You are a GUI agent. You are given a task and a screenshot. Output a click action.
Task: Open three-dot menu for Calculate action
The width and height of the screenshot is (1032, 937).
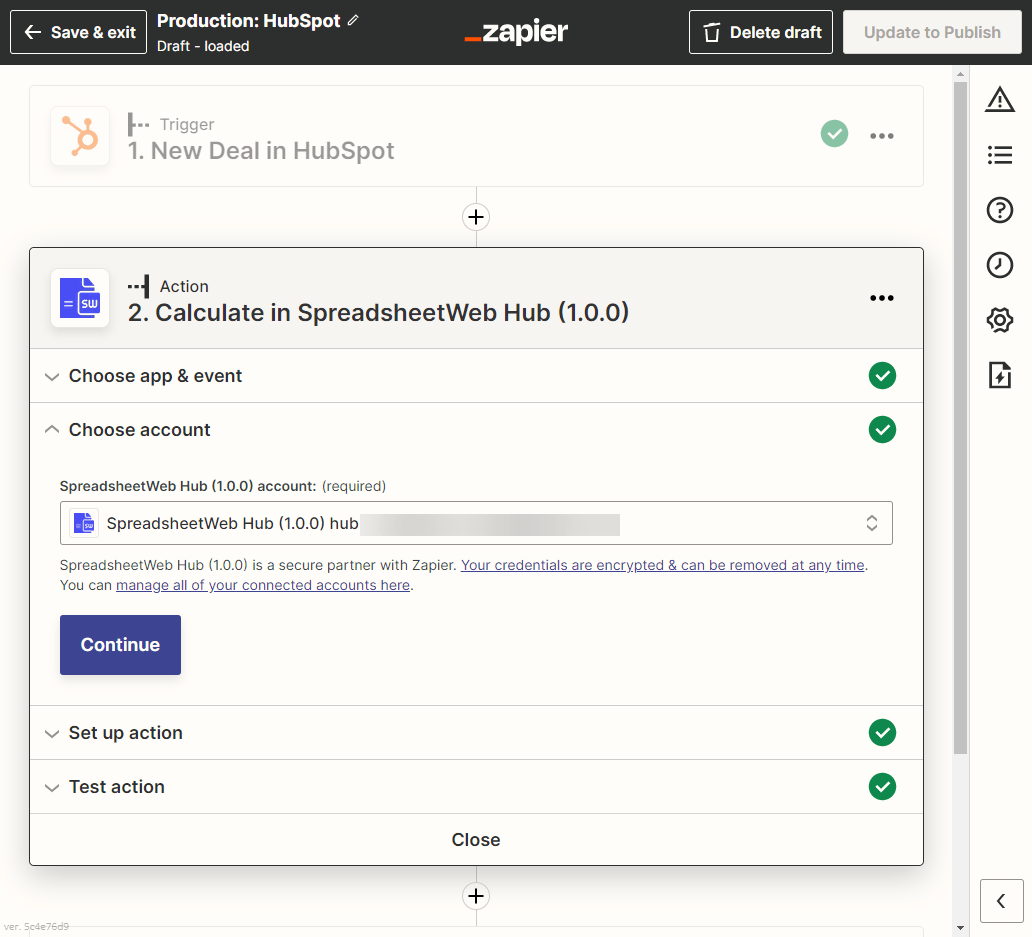(881, 298)
